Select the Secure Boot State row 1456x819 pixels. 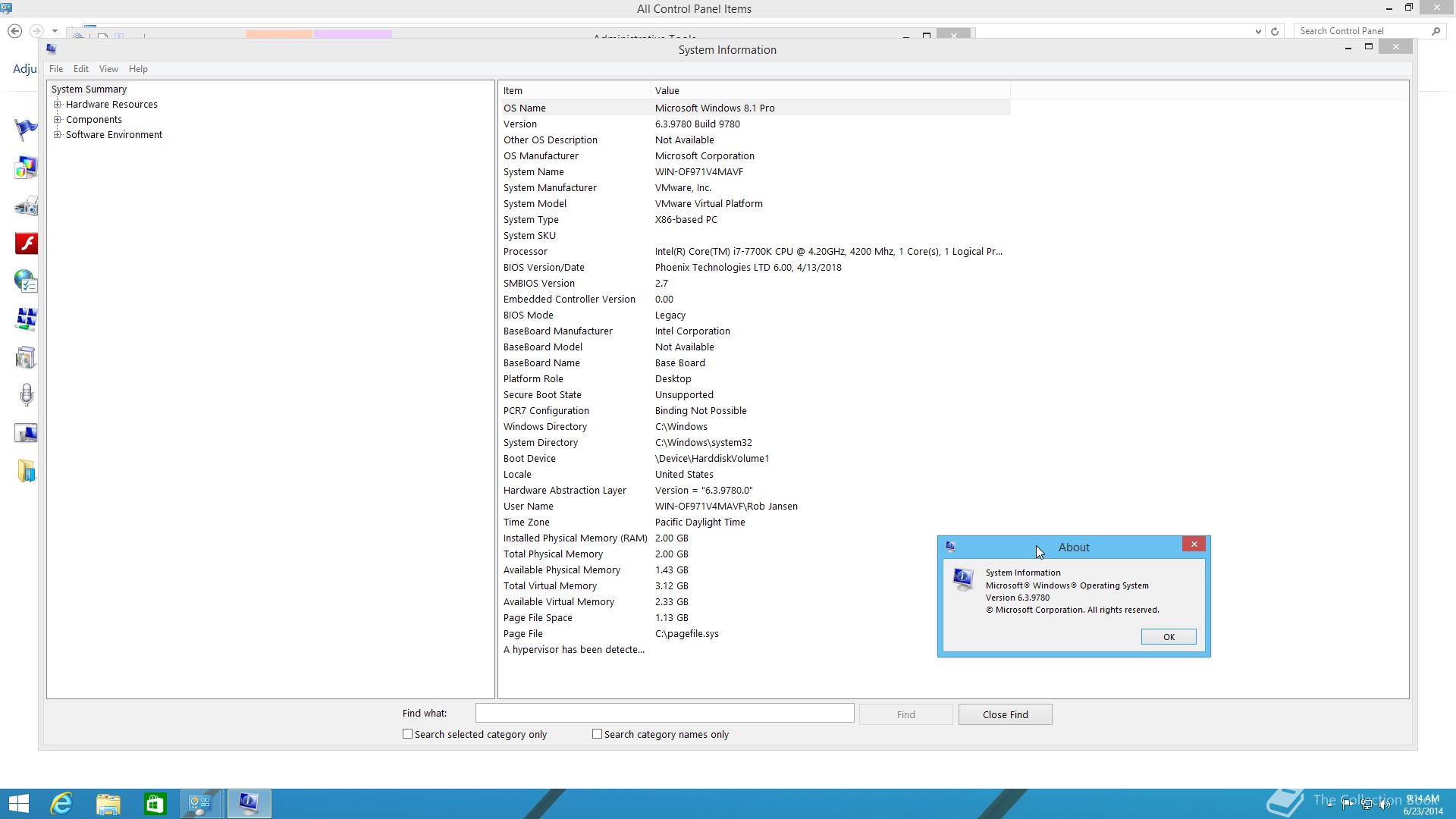click(755, 394)
